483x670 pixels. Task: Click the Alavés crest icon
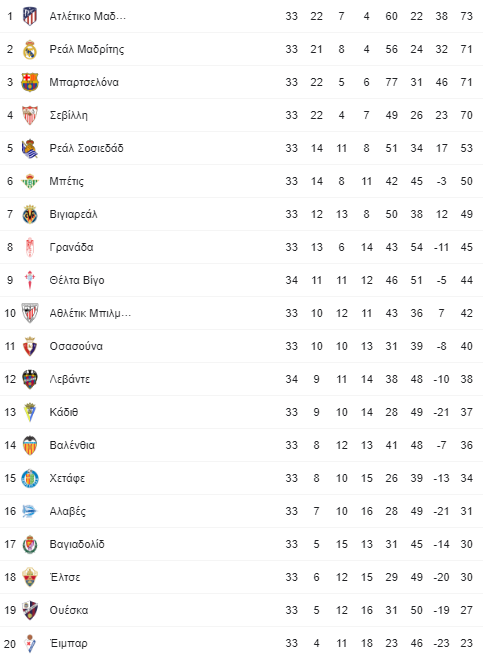tap(29, 511)
